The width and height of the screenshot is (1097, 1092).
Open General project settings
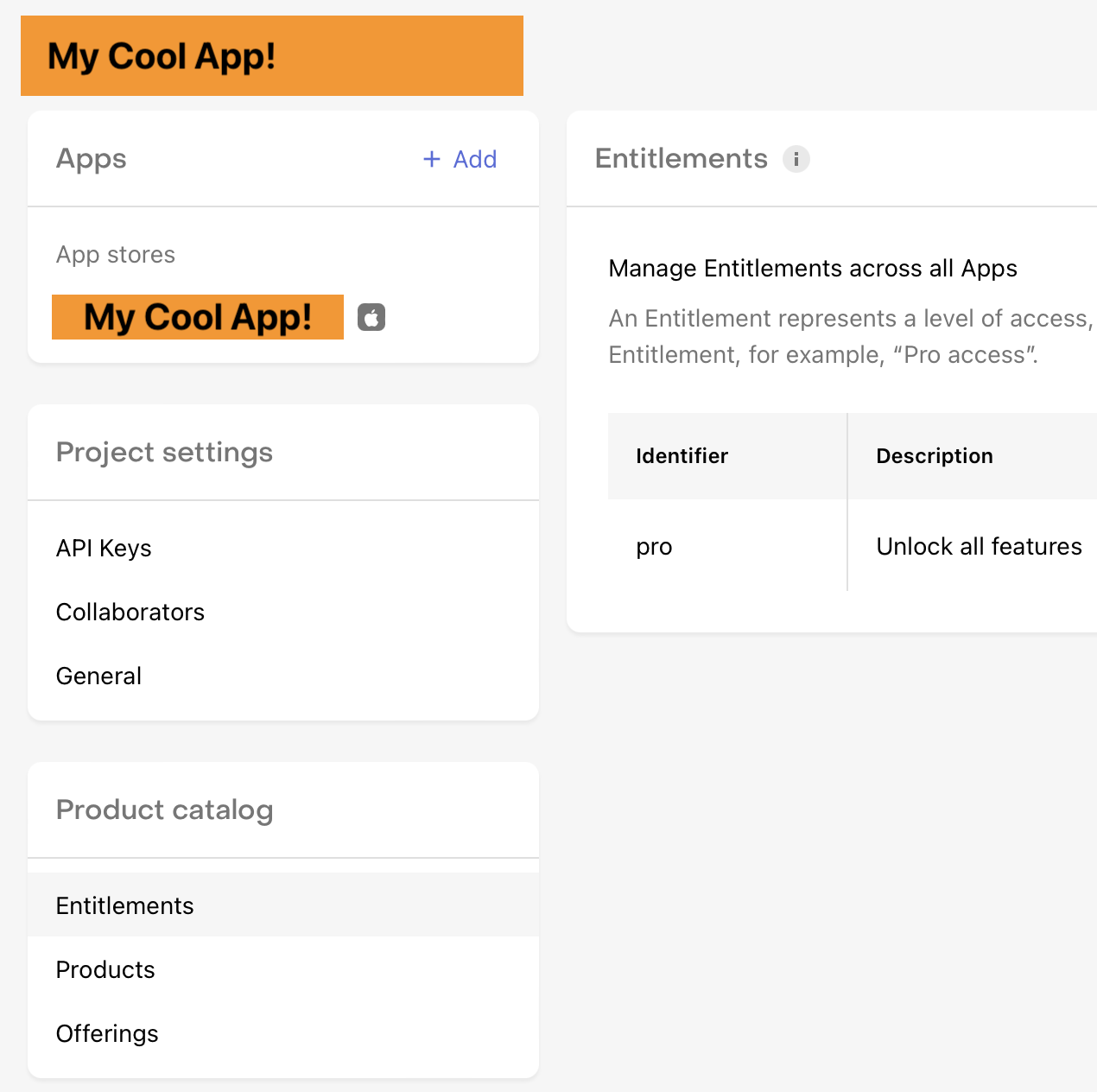tap(98, 676)
